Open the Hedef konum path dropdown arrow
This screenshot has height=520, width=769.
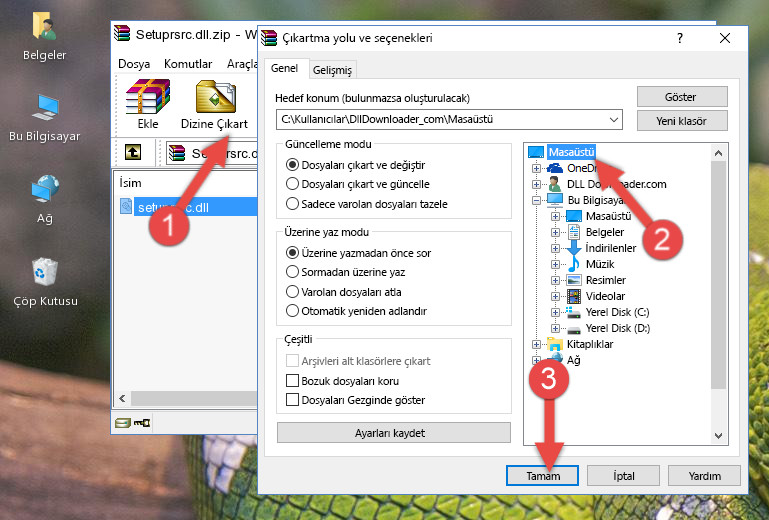point(614,120)
